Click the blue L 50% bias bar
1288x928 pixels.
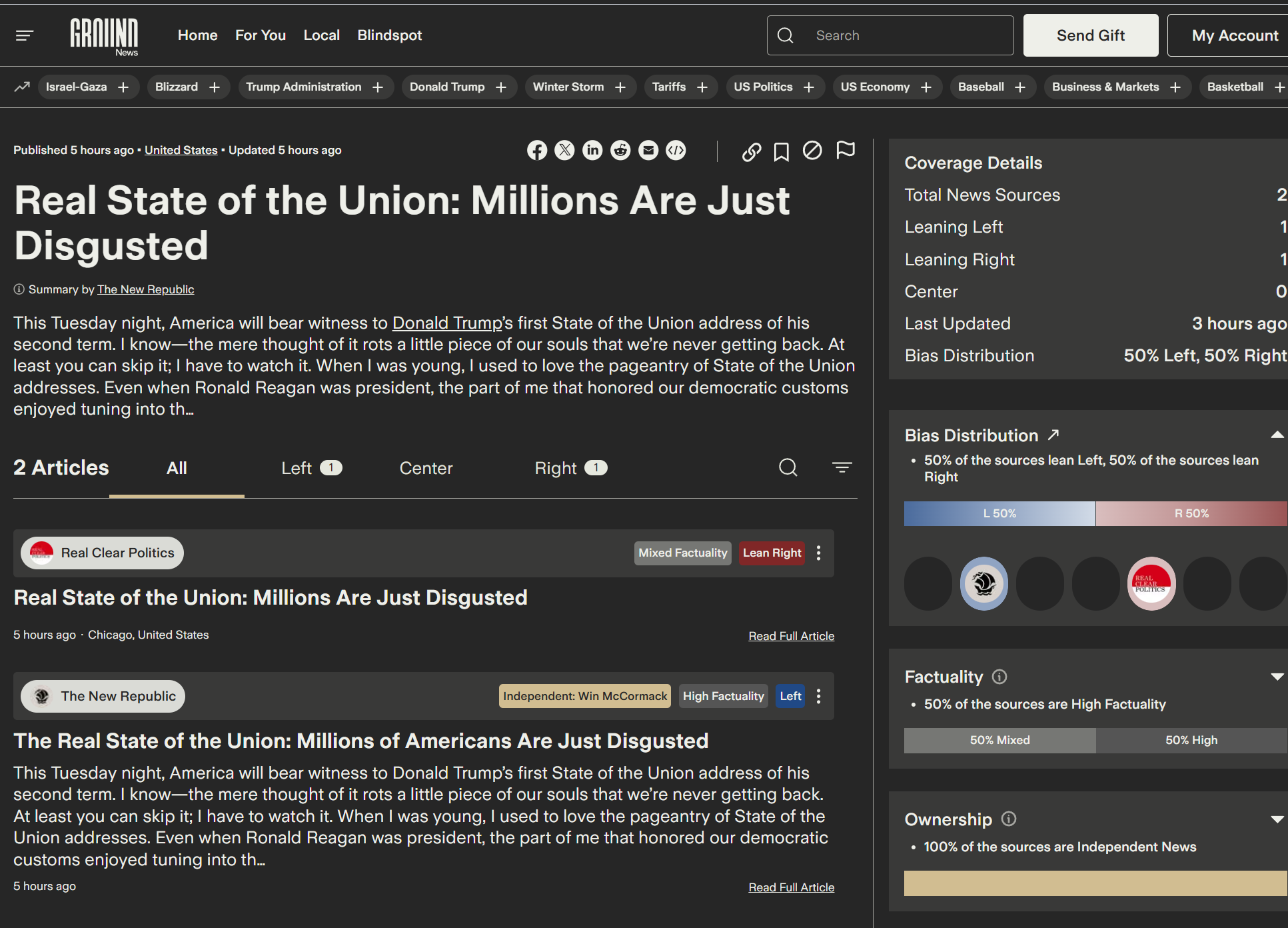[x=999, y=514]
